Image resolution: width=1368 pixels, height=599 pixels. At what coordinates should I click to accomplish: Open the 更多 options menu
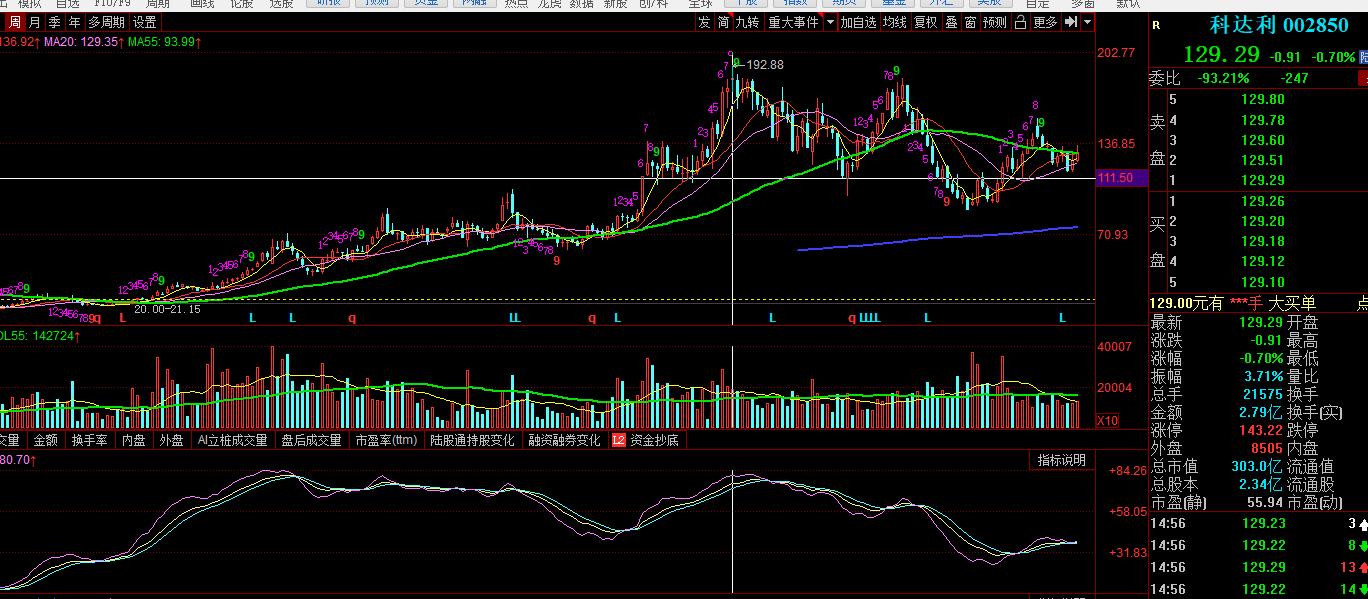point(1045,22)
